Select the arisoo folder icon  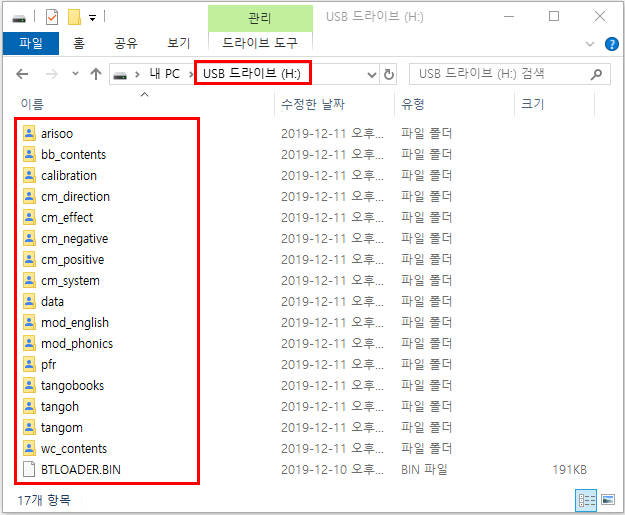pos(29,133)
